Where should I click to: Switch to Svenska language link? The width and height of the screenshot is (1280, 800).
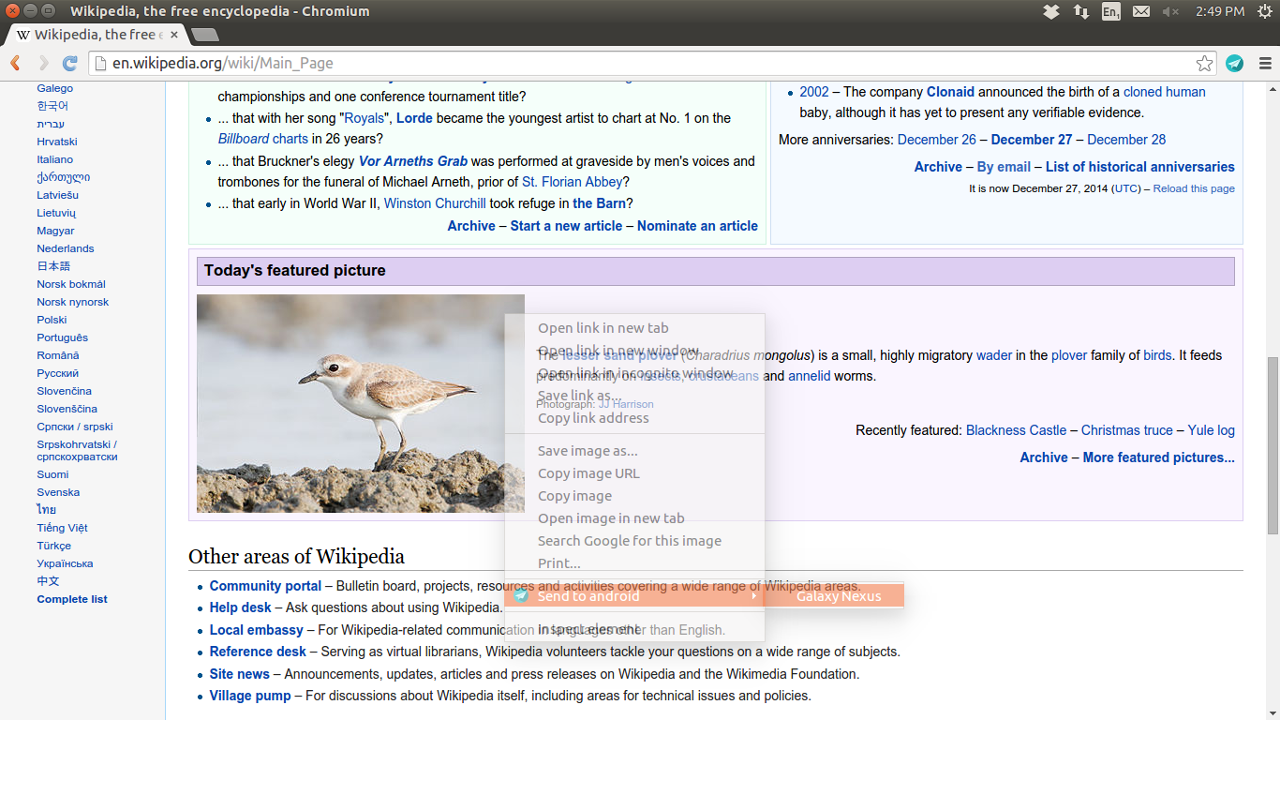(x=57, y=493)
